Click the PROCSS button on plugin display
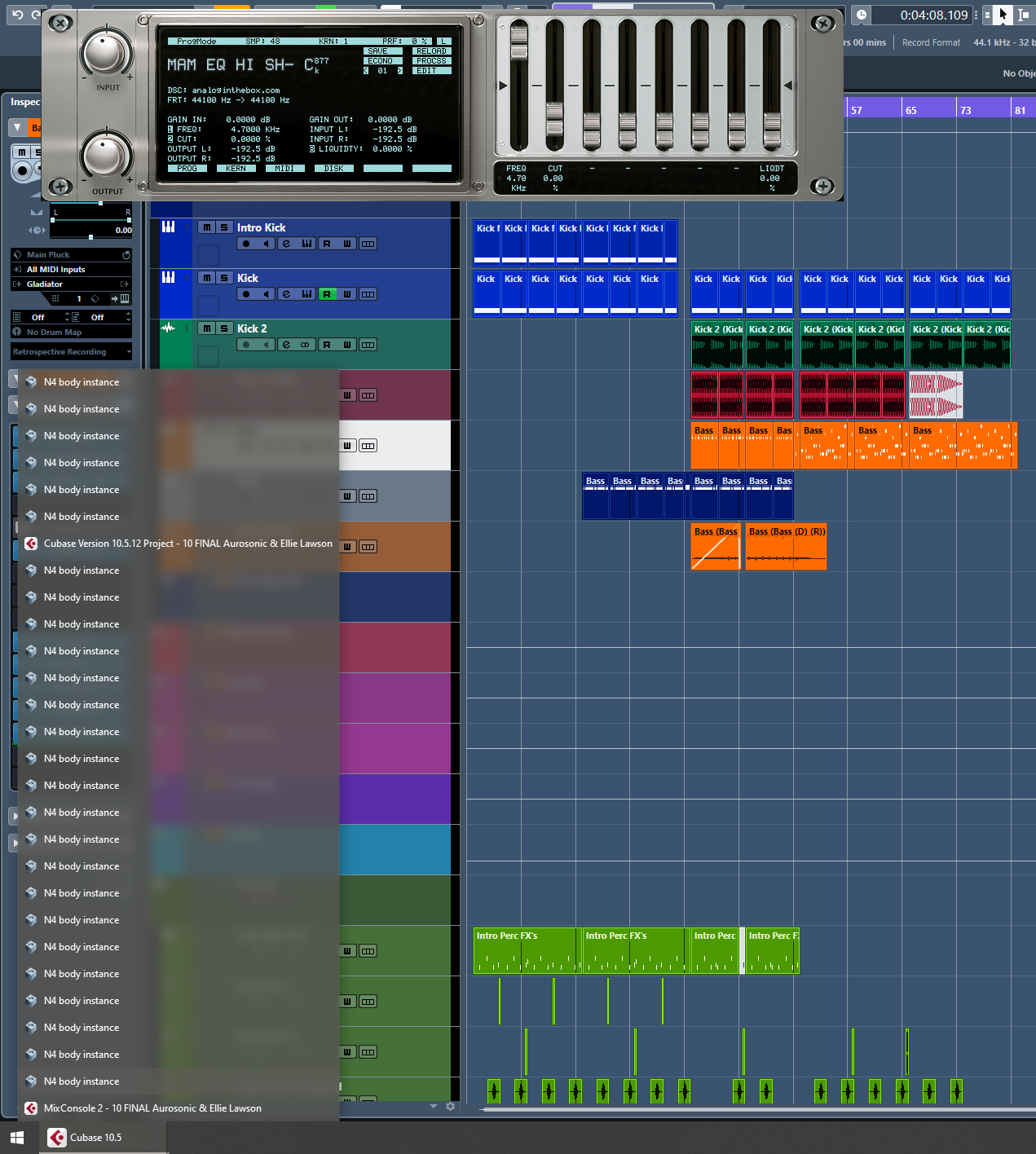This screenshot has width=1036, height=1154. [431, 61]
